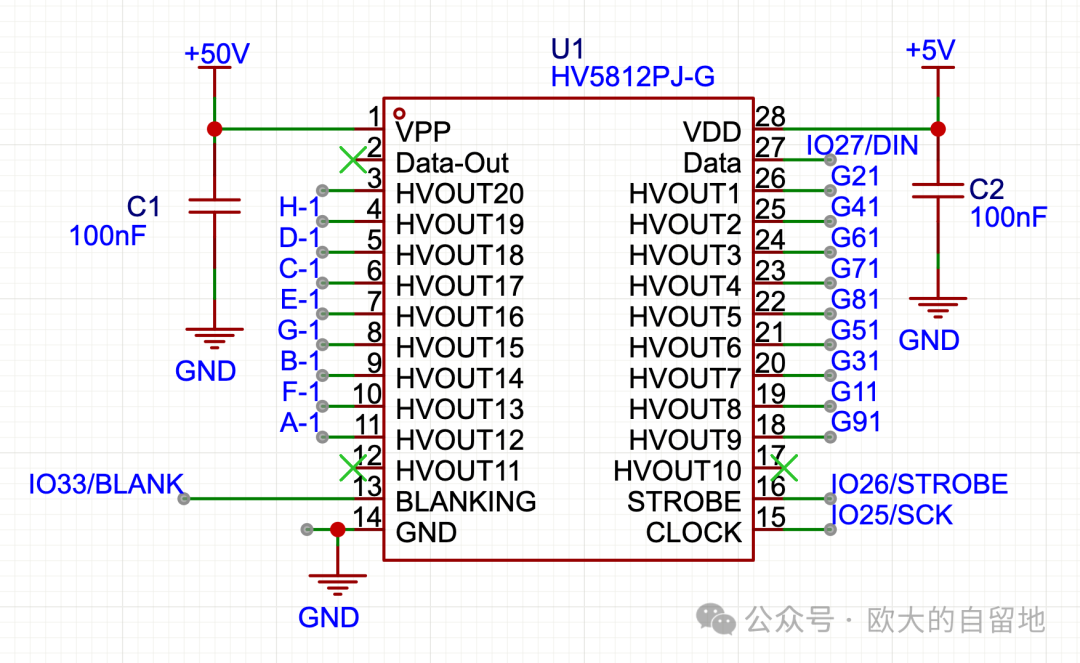Click the HVOUT11 pin name

coord(458,471)
